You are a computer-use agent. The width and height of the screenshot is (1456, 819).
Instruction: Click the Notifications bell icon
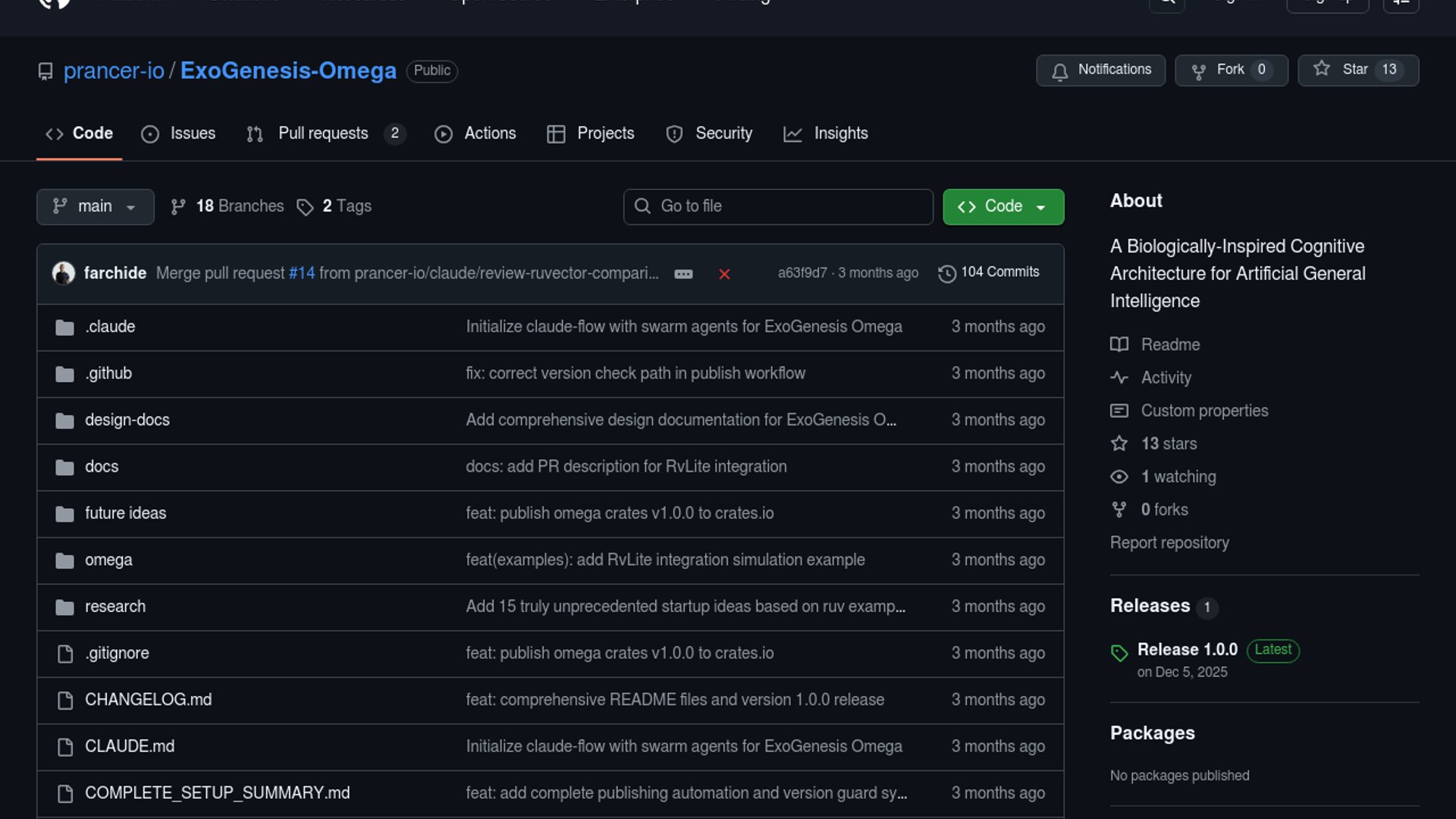(x=1060, y=71)
